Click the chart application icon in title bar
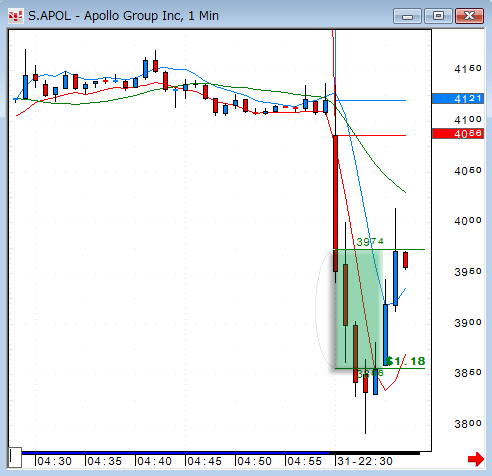Image resolution: width=492 pixels, height=476 pixels. (x=15, y=16)
